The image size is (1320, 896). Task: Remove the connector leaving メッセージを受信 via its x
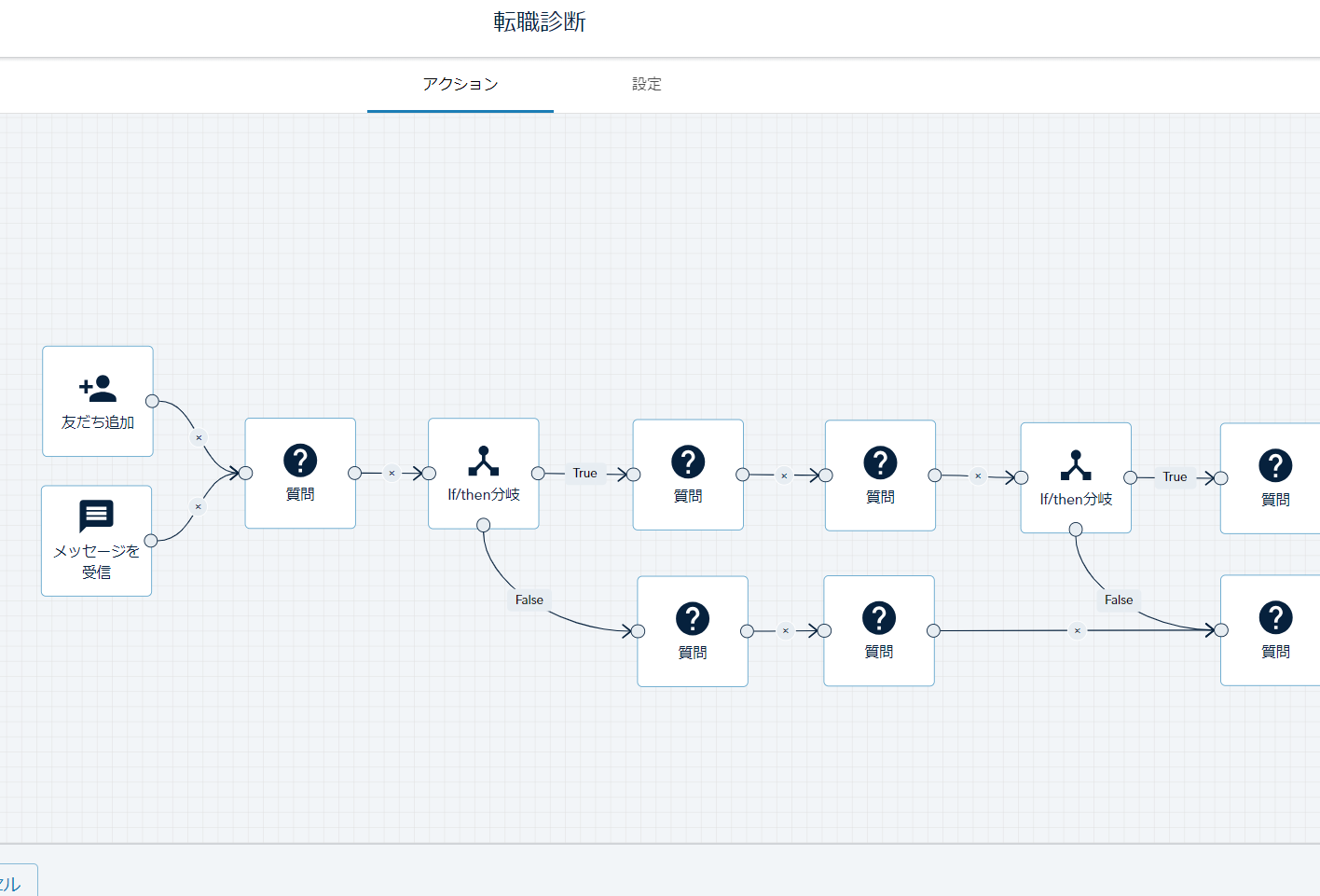pyautogui.click(x=198, y=506)
